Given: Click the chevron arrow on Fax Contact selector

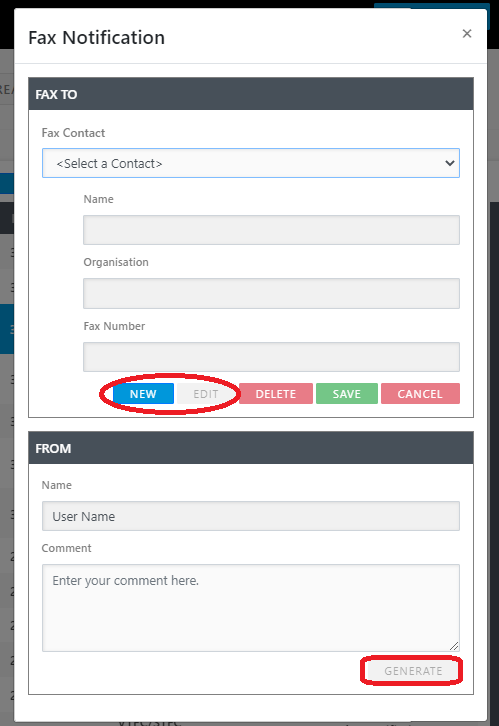Looking at the screenshot, I should 449,163.
